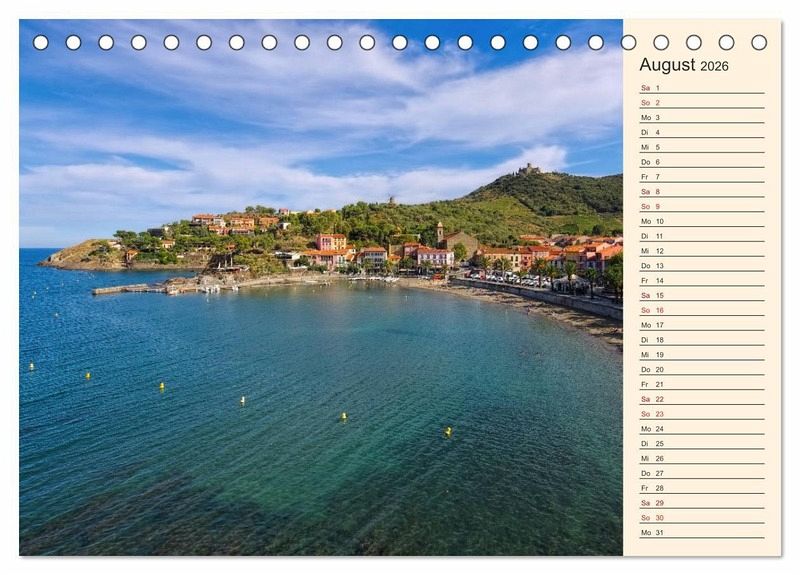Select the Mi 26 calendar row
The height and width of the screenshot is (575, 800).
[x=702, y=458]
